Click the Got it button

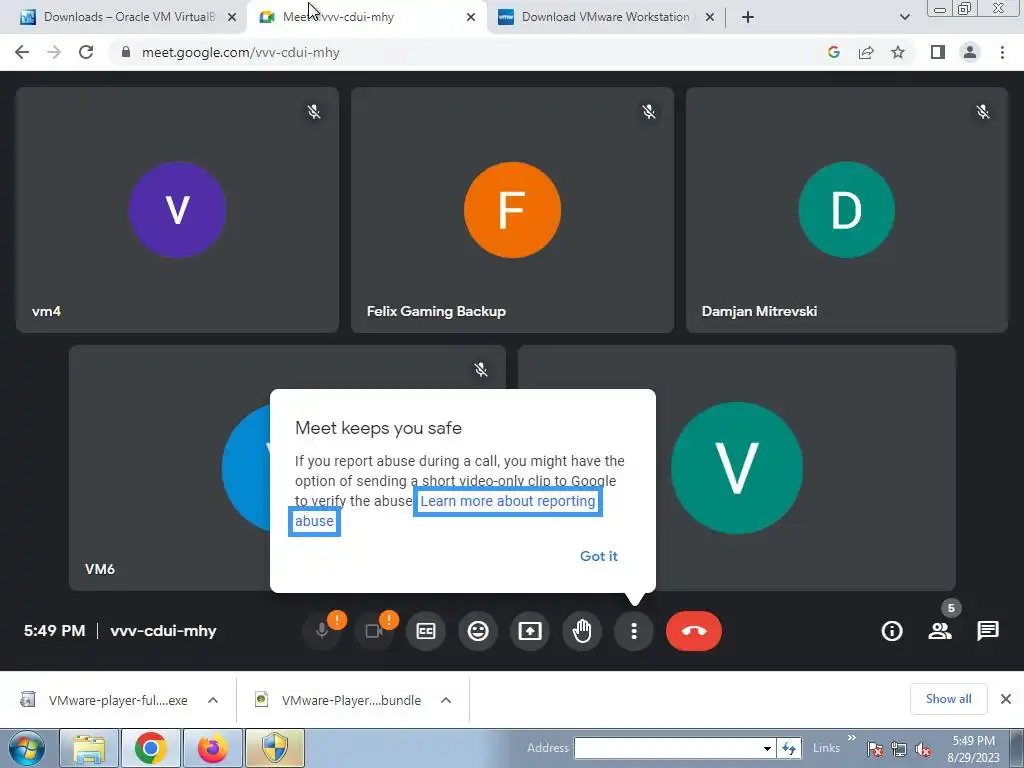[599, 556]
